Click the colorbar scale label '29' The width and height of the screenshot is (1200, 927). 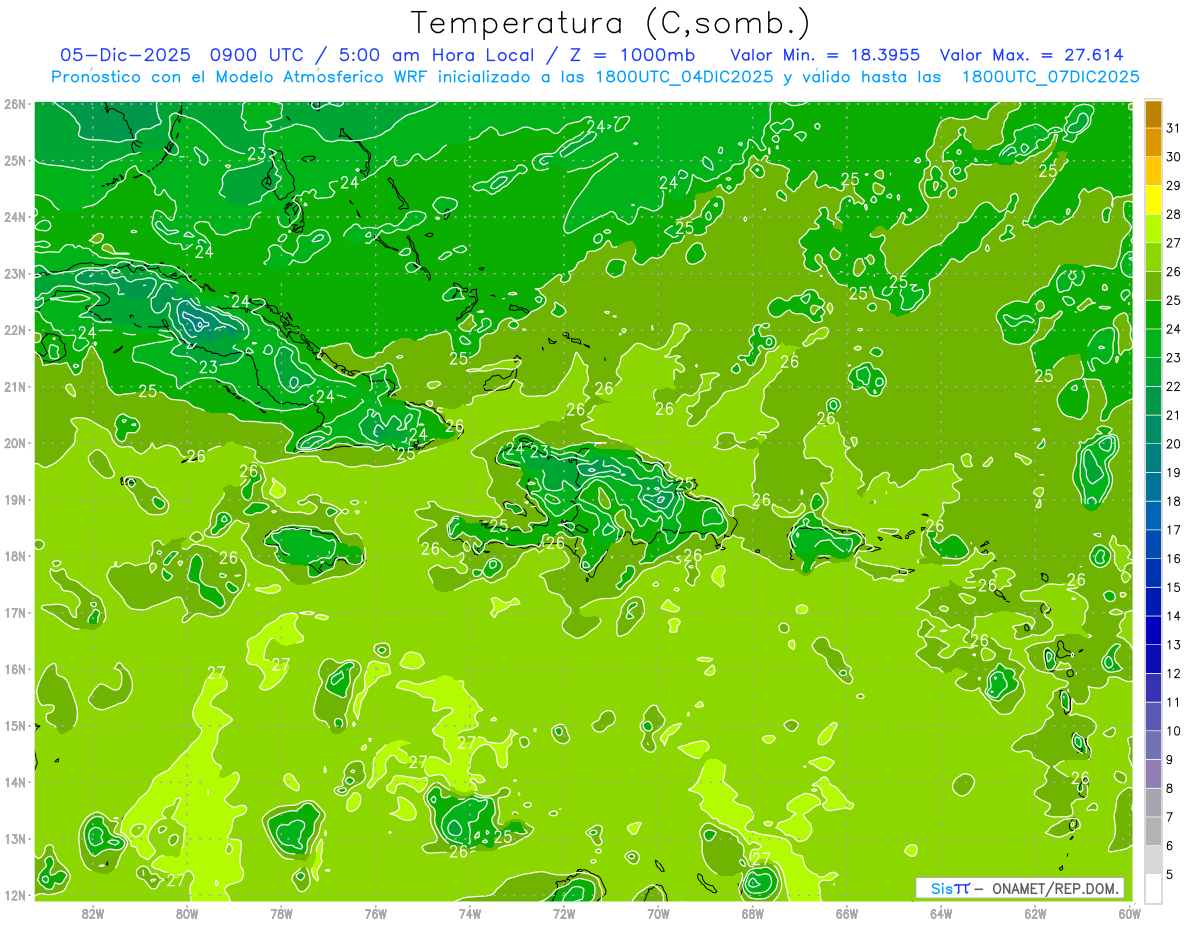click(x=1174, y=185)
